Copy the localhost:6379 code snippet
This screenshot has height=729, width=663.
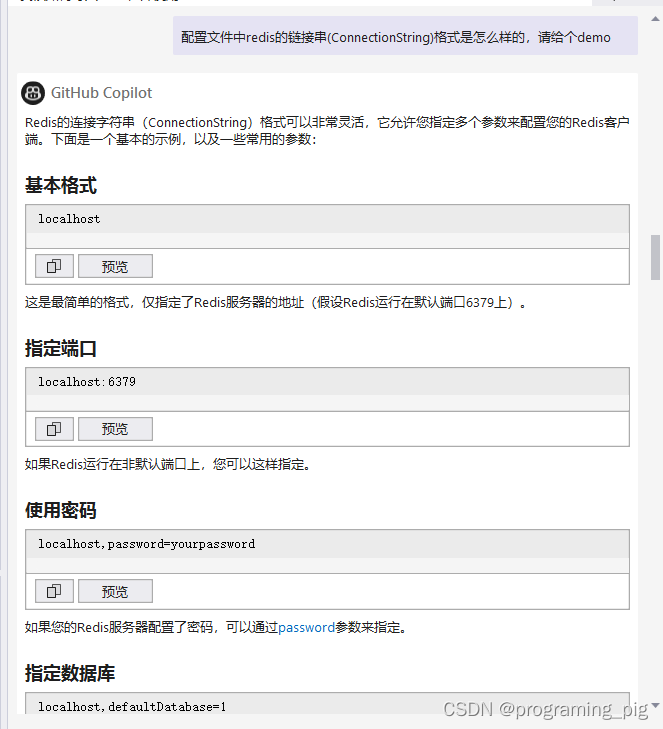tap(54, 429)
